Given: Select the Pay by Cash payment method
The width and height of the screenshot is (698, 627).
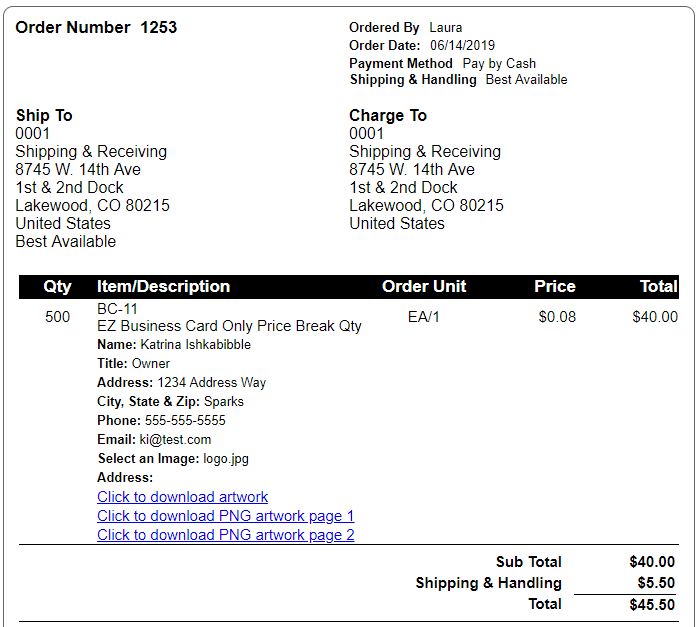Looking at the screenshot, I should [499, 64].
